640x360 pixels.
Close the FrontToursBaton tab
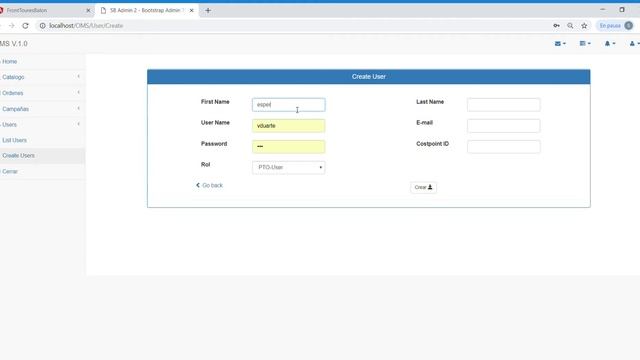(88, 11)
